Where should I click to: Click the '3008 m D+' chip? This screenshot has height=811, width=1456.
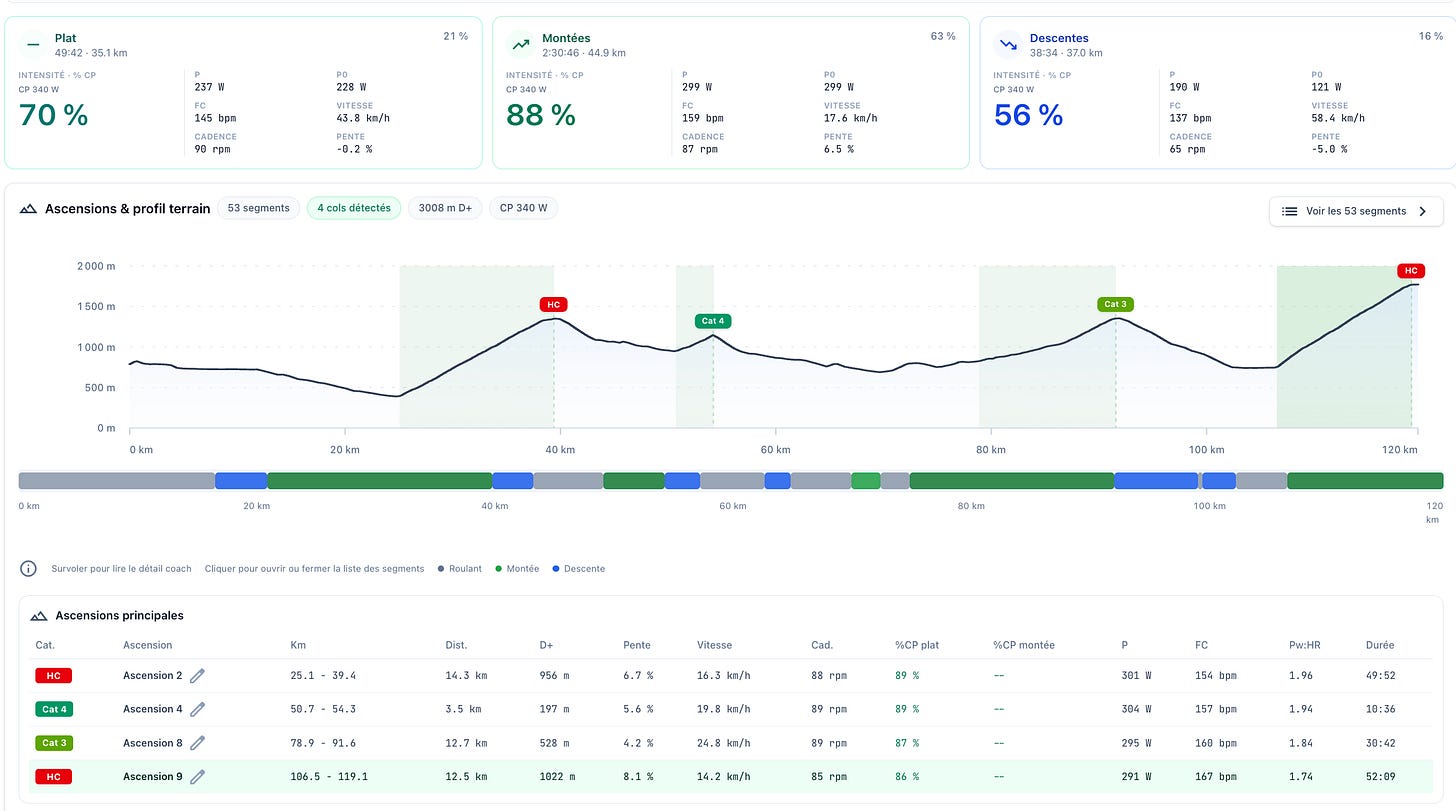click(x=445, y=208)
